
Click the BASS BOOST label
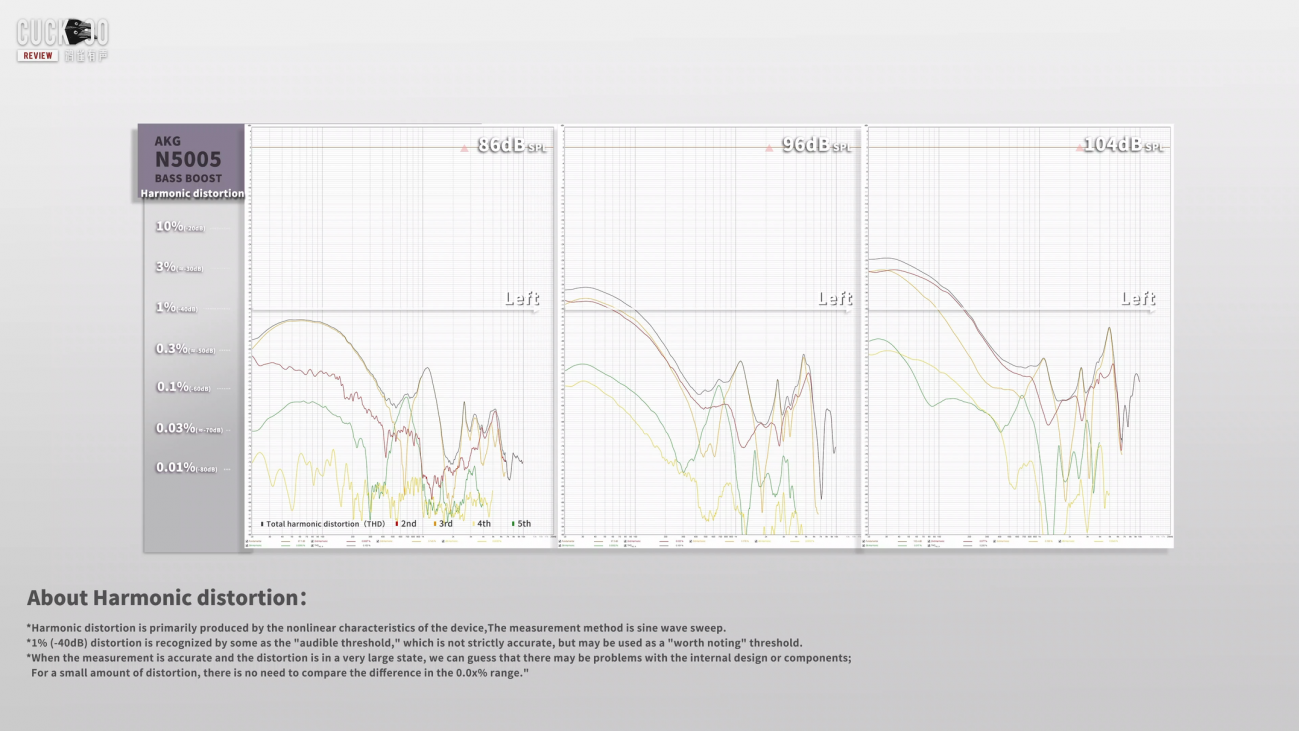[x=188, y=178]
